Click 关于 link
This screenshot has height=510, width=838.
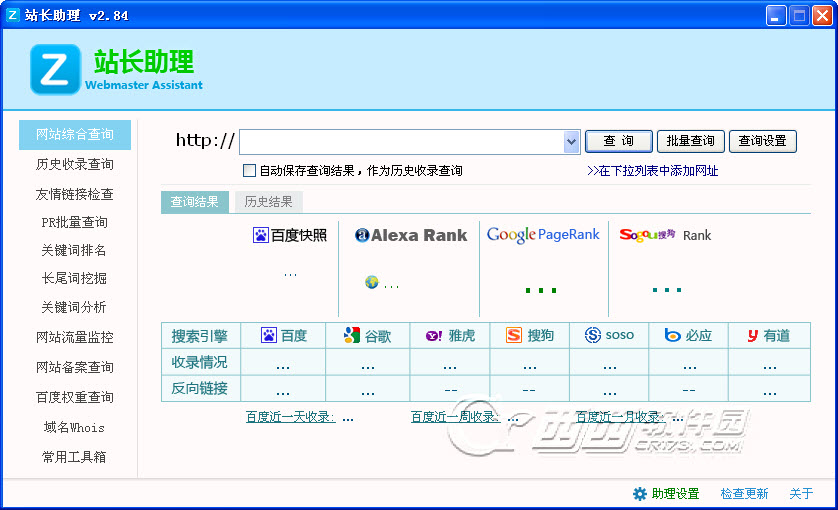[802, 493]
